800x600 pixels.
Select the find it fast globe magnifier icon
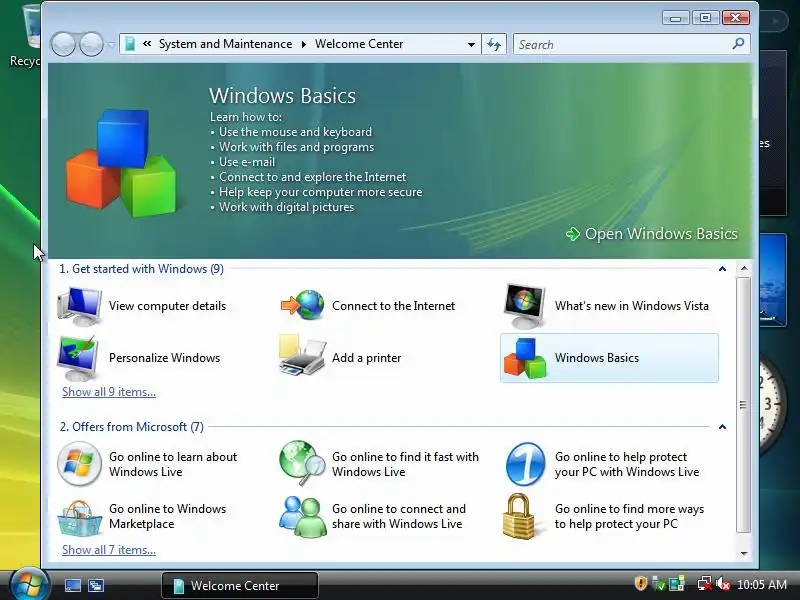point(302,463)
